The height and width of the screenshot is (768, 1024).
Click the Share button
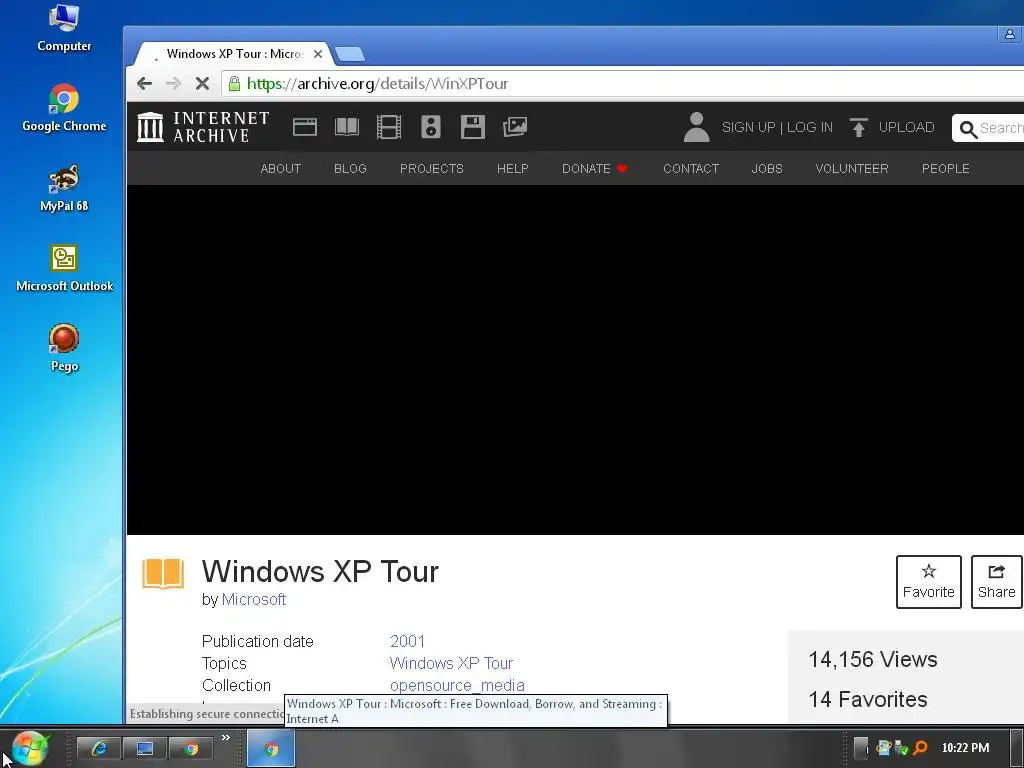[x=997, y=582]
